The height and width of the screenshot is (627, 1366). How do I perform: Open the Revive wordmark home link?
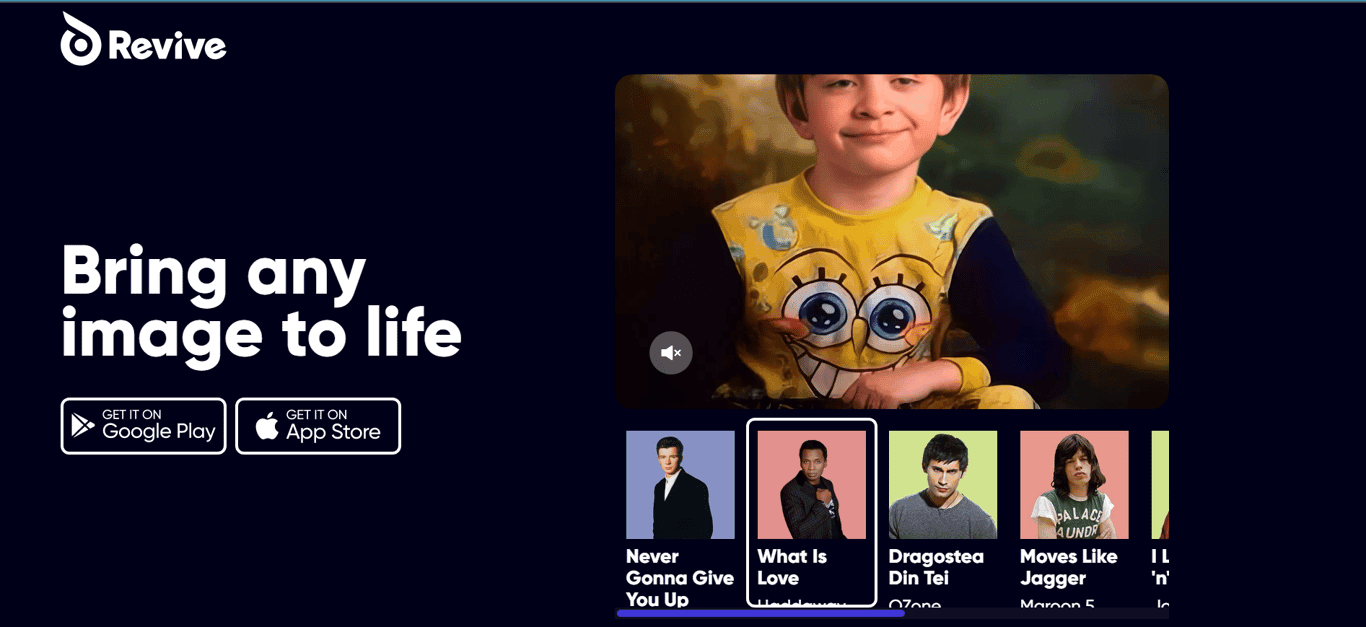coord(167,45)
